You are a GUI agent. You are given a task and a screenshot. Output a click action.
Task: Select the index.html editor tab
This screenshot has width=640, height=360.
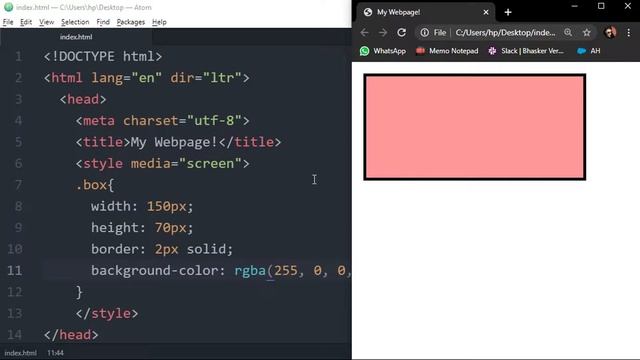76,37
